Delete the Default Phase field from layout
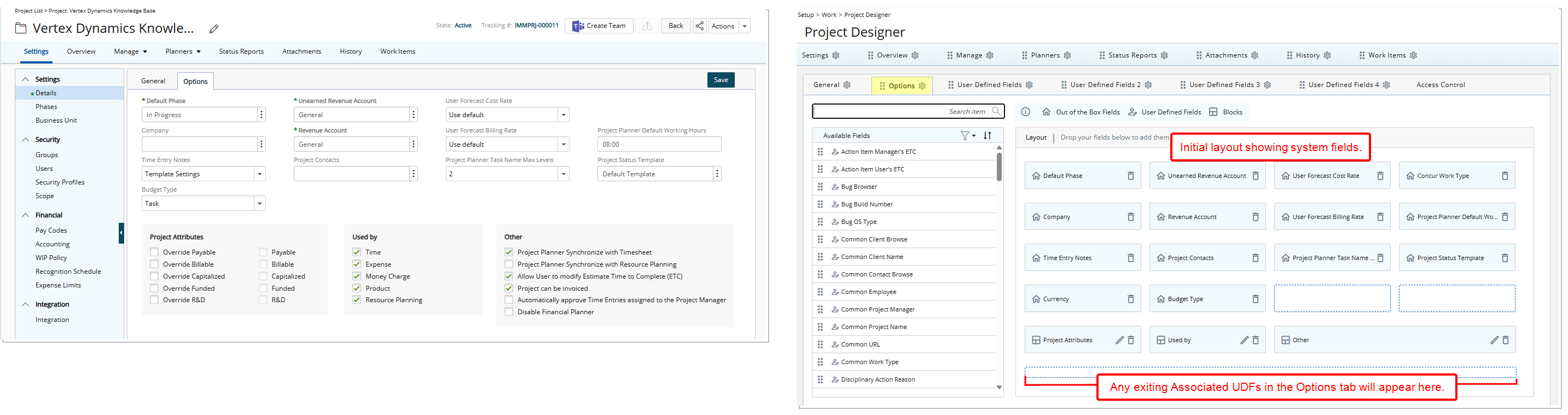 point(1130,176)
